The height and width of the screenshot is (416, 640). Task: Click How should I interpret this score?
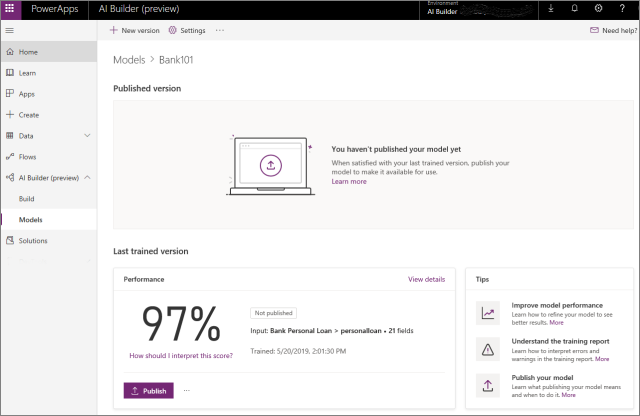pos(181,356)
